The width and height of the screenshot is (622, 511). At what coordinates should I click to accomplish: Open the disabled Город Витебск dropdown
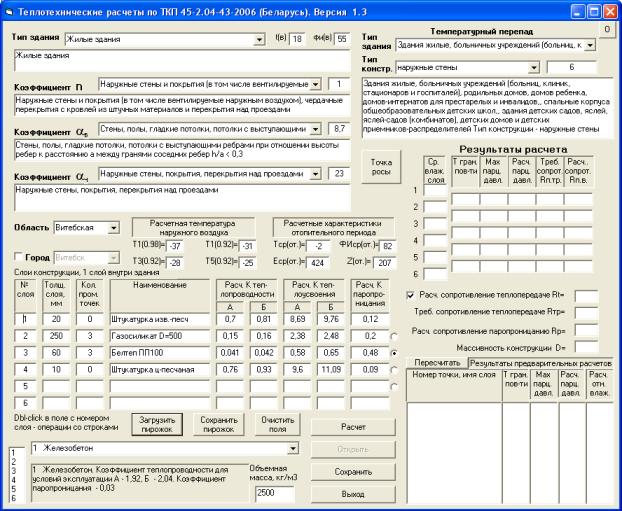point(113,257)
